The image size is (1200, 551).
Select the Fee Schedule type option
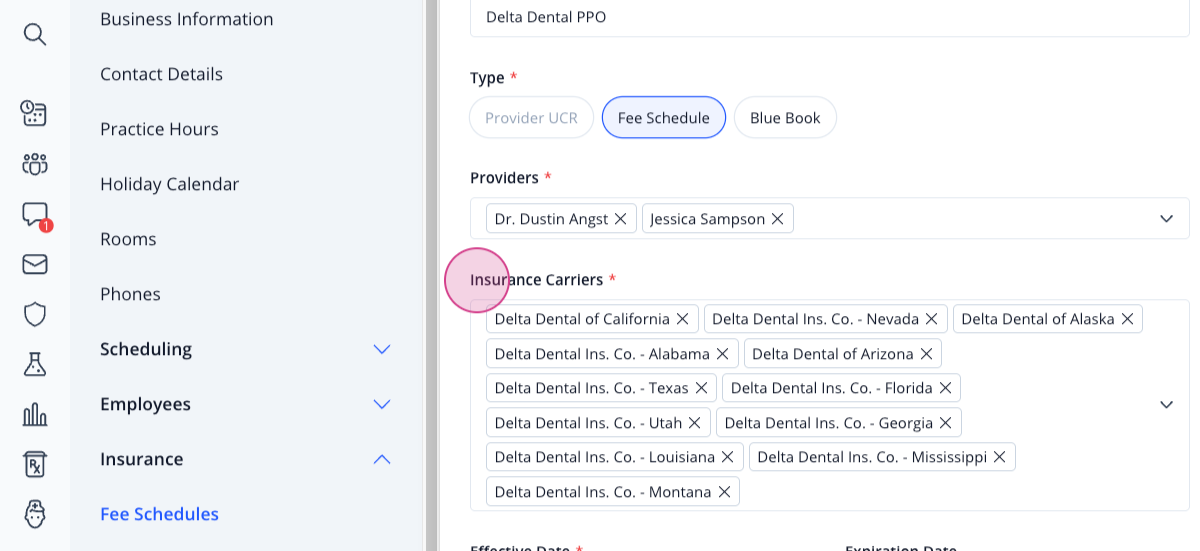click(664, 117)
